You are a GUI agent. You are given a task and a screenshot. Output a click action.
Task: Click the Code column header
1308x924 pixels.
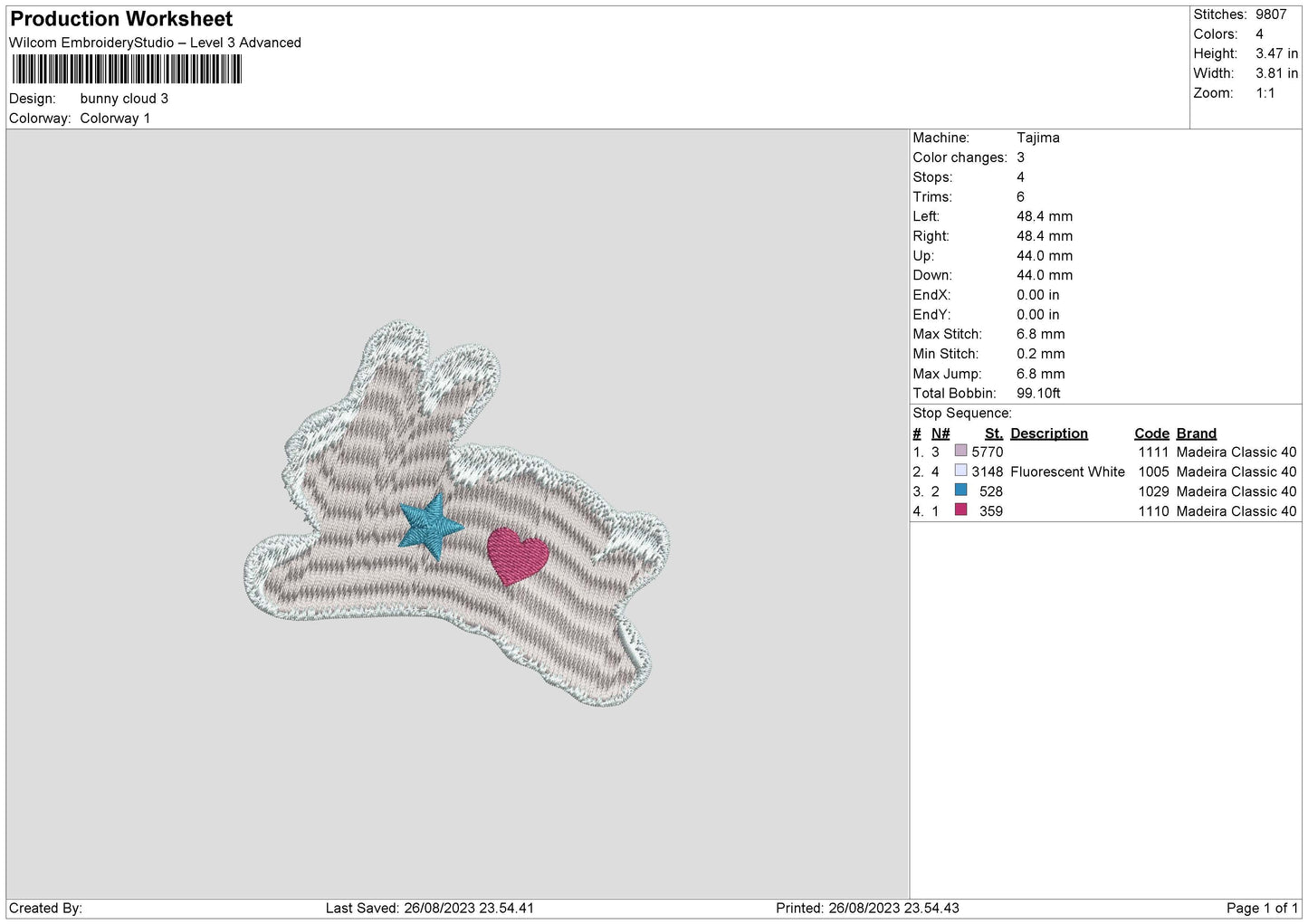1151,433
